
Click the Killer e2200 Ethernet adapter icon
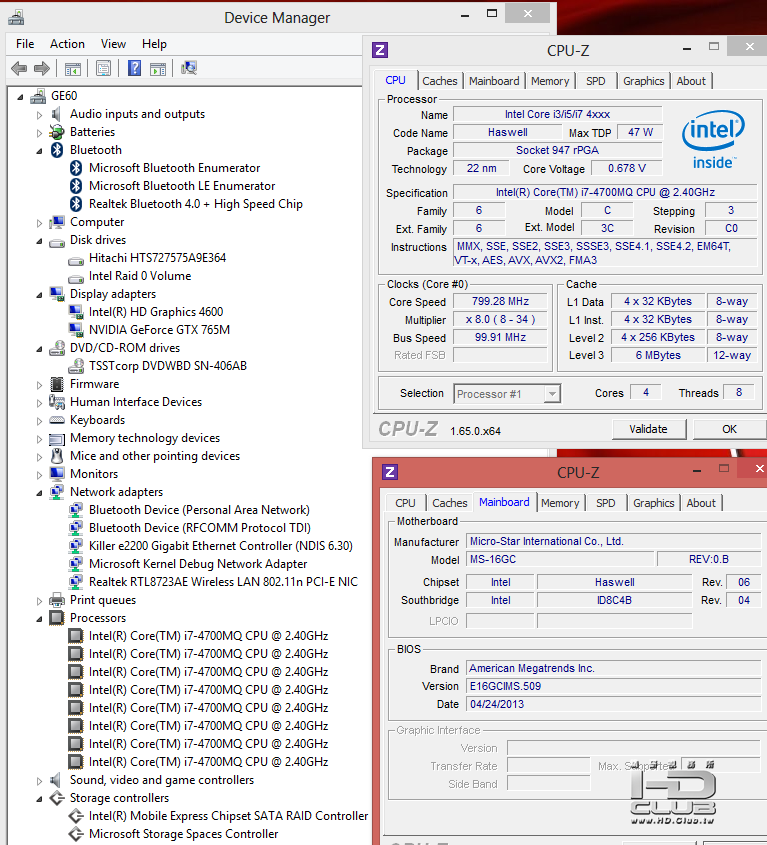(x=76, y=546)
